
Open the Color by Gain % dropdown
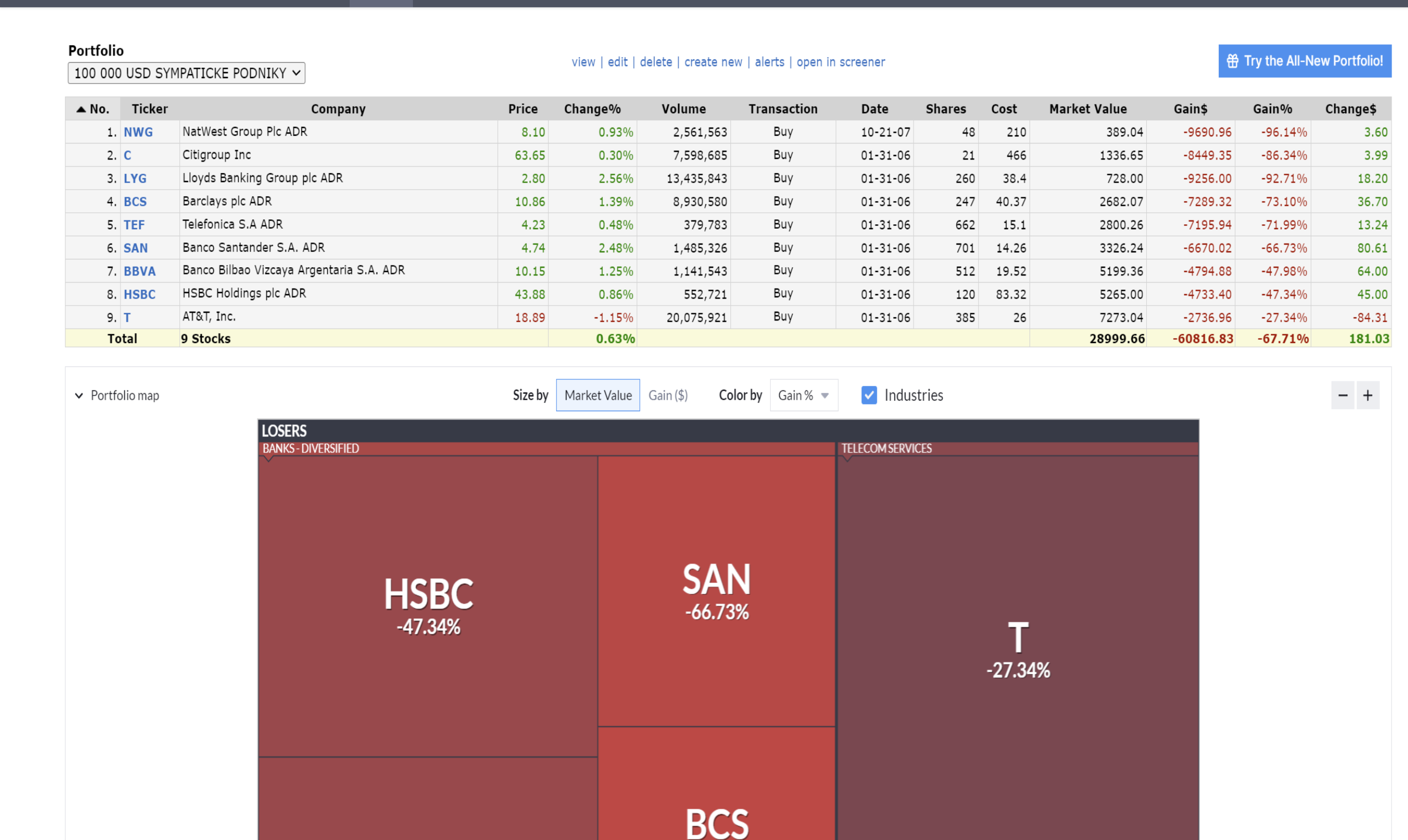803,395
